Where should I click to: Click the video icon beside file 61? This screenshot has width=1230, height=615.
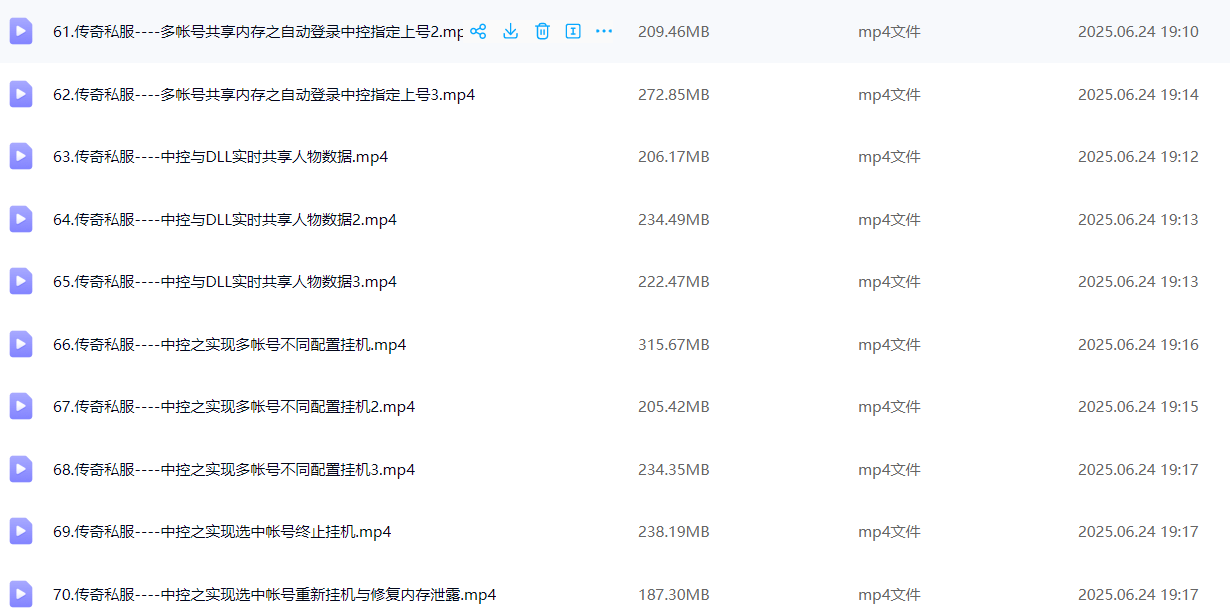tap(21, 31)
